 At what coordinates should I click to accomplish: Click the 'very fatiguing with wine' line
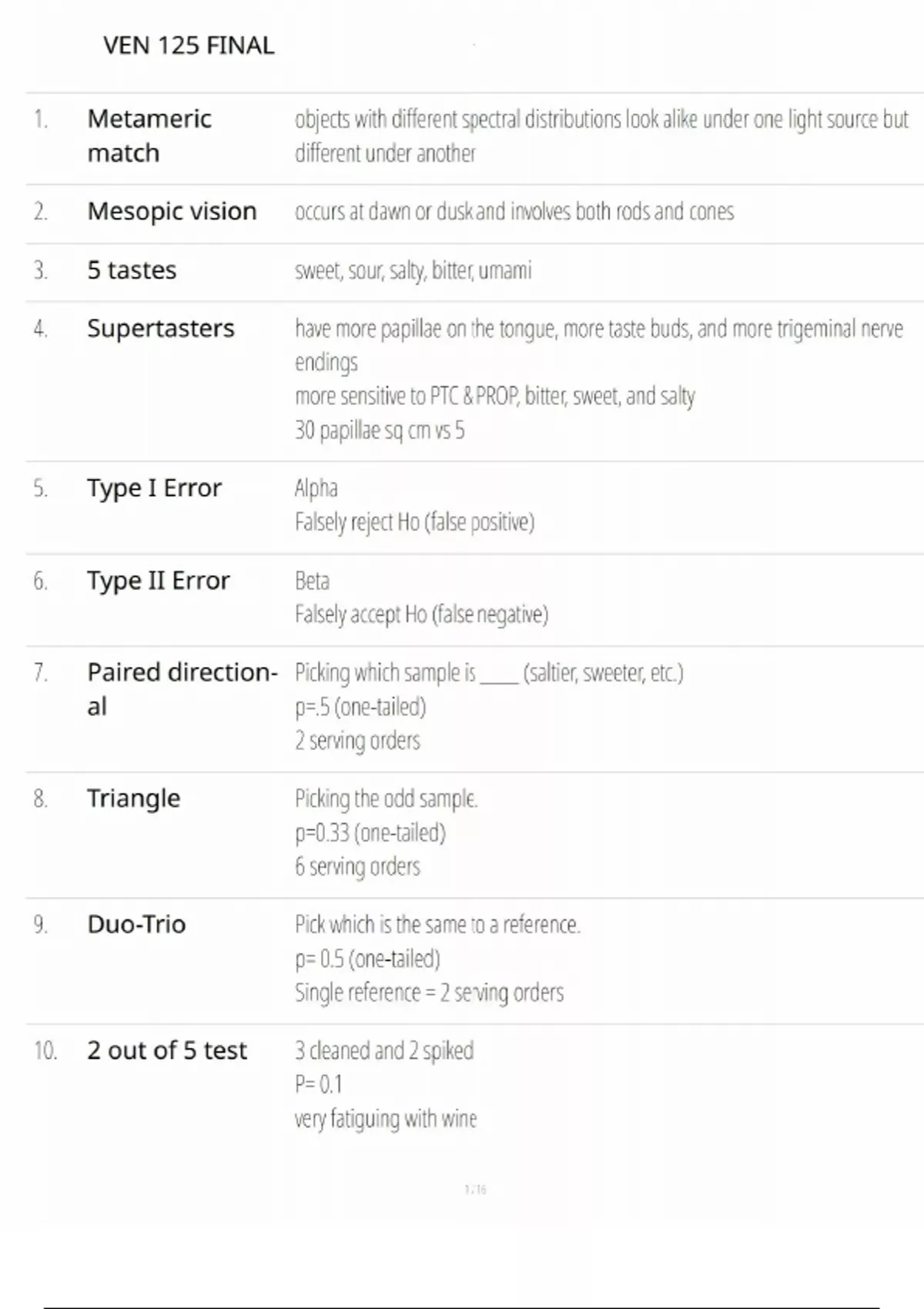(x=385, y=1118)
